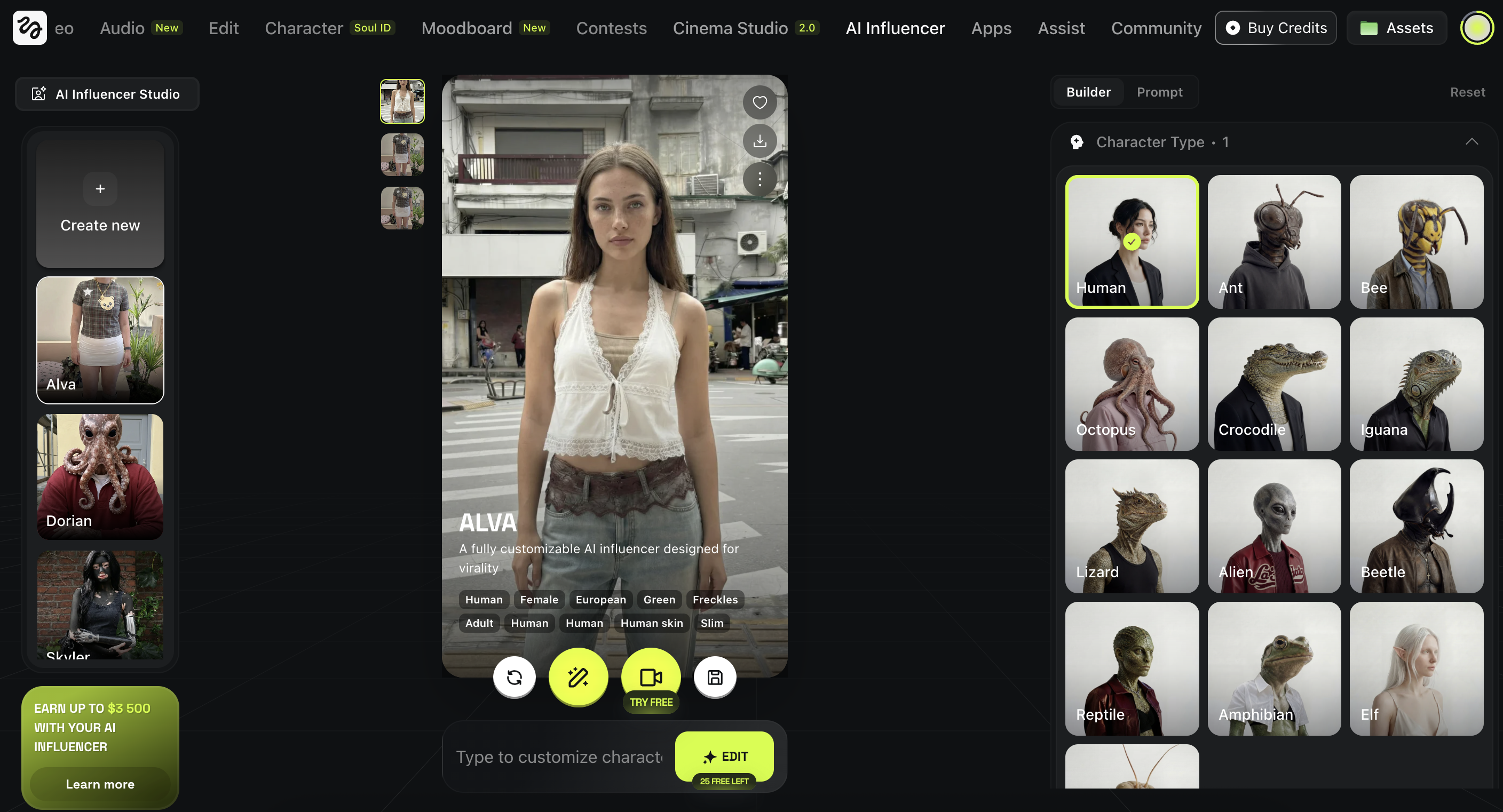
Task: Select the second image variation thumbnail
Action: point(402,155)
